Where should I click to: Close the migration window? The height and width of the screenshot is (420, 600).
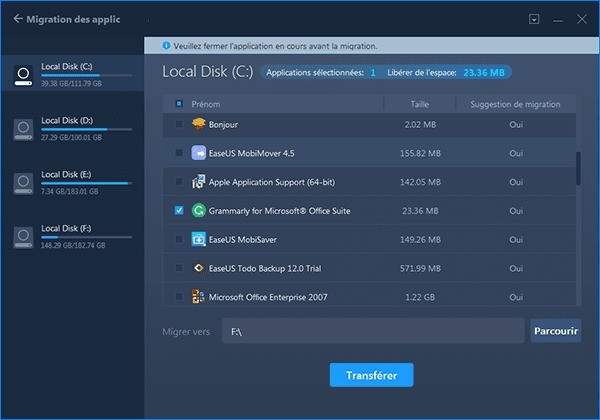(582, 19)
